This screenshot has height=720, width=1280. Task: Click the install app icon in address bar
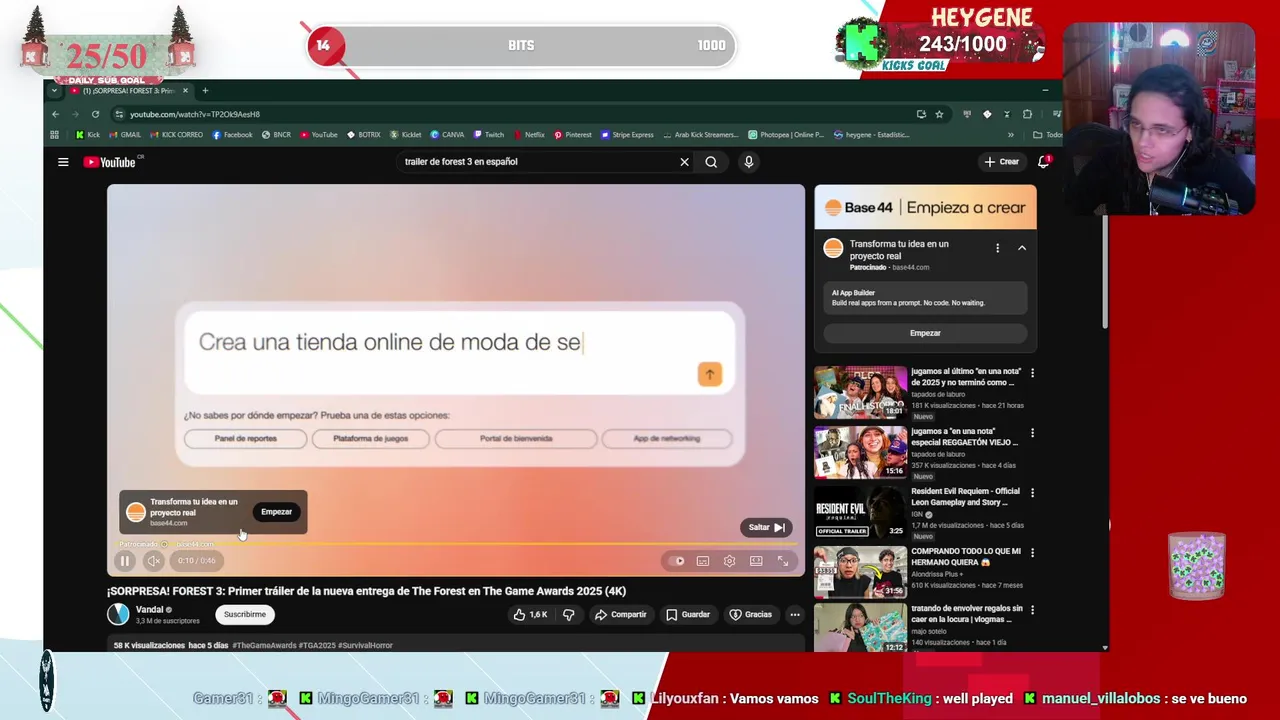coord(921,114)
